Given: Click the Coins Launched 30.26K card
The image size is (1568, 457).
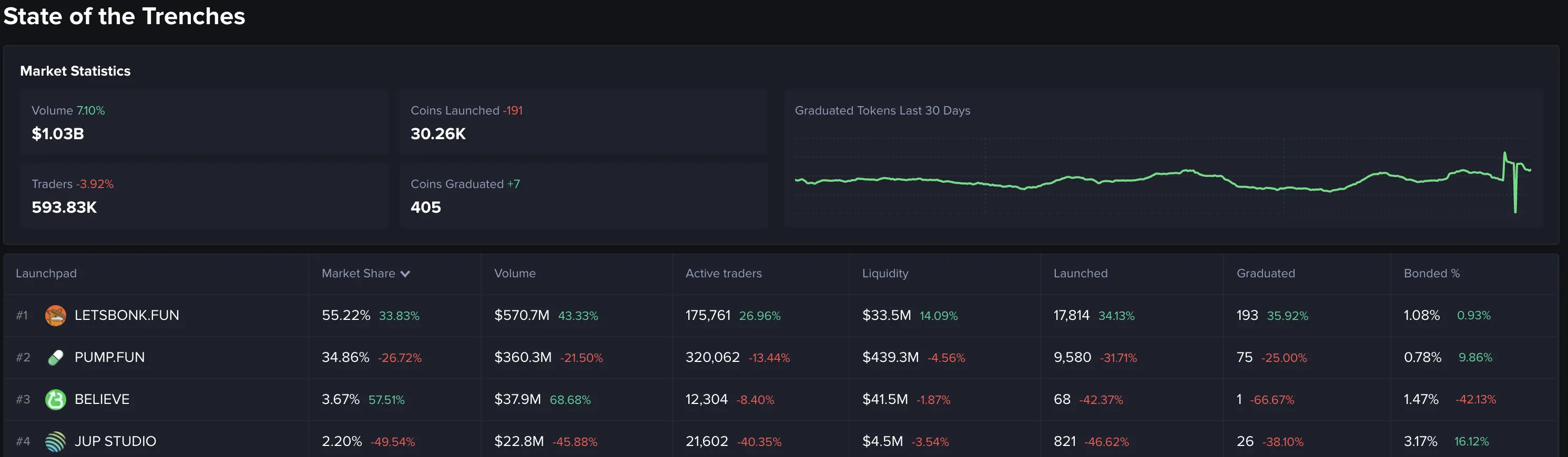Looking at the screenshot, I should [x=583, y=122].
